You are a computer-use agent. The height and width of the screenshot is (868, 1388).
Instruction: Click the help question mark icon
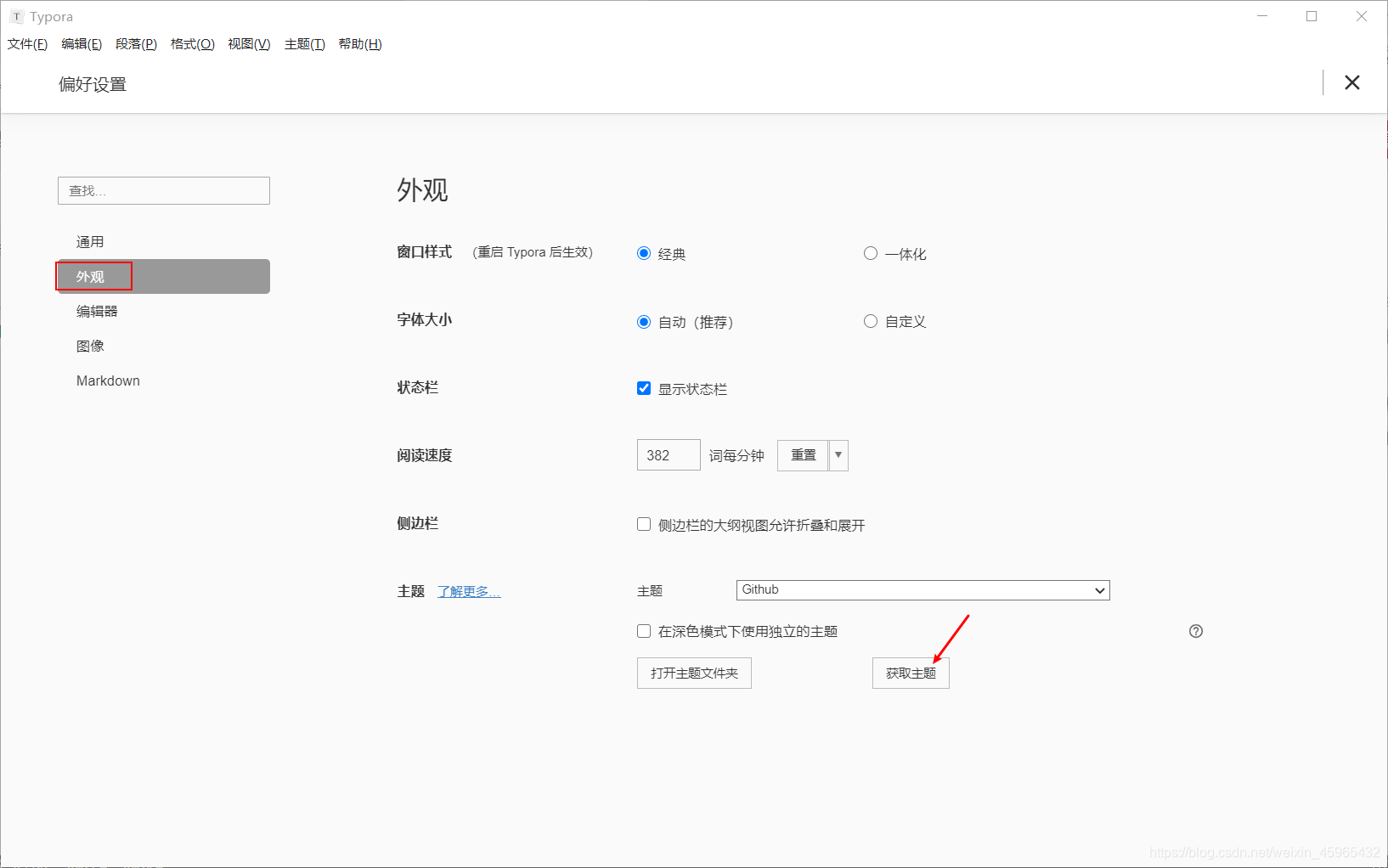pyautogui.click(x=1196, y=631)
